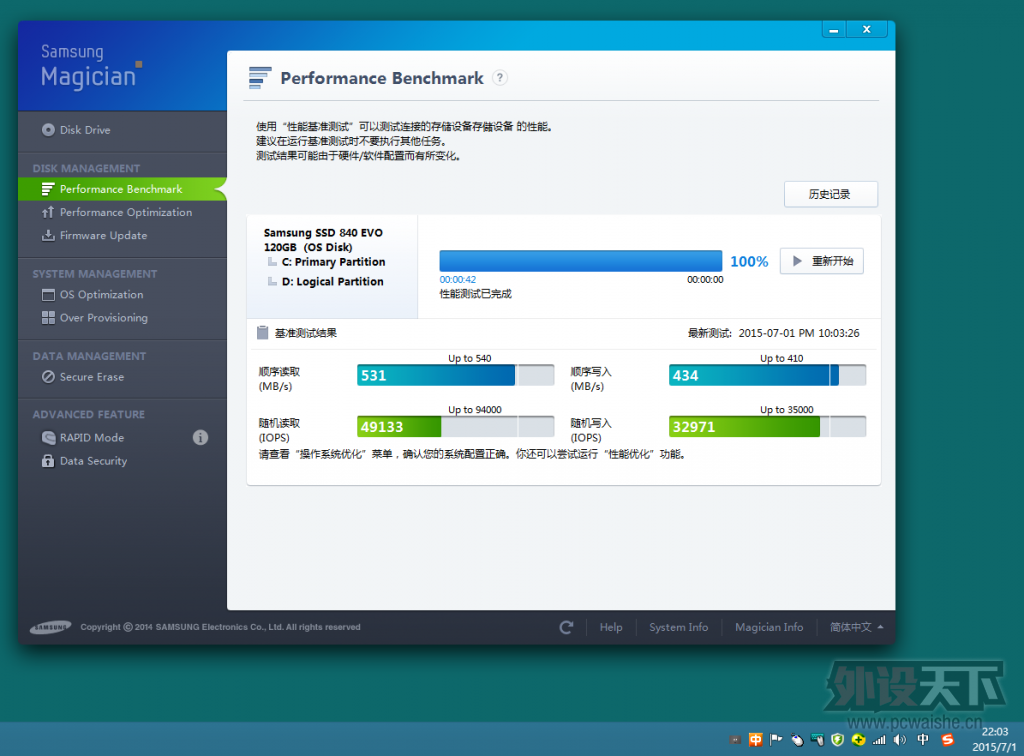Open the yellow-green plus tray icon

click(x=859, y=740)
